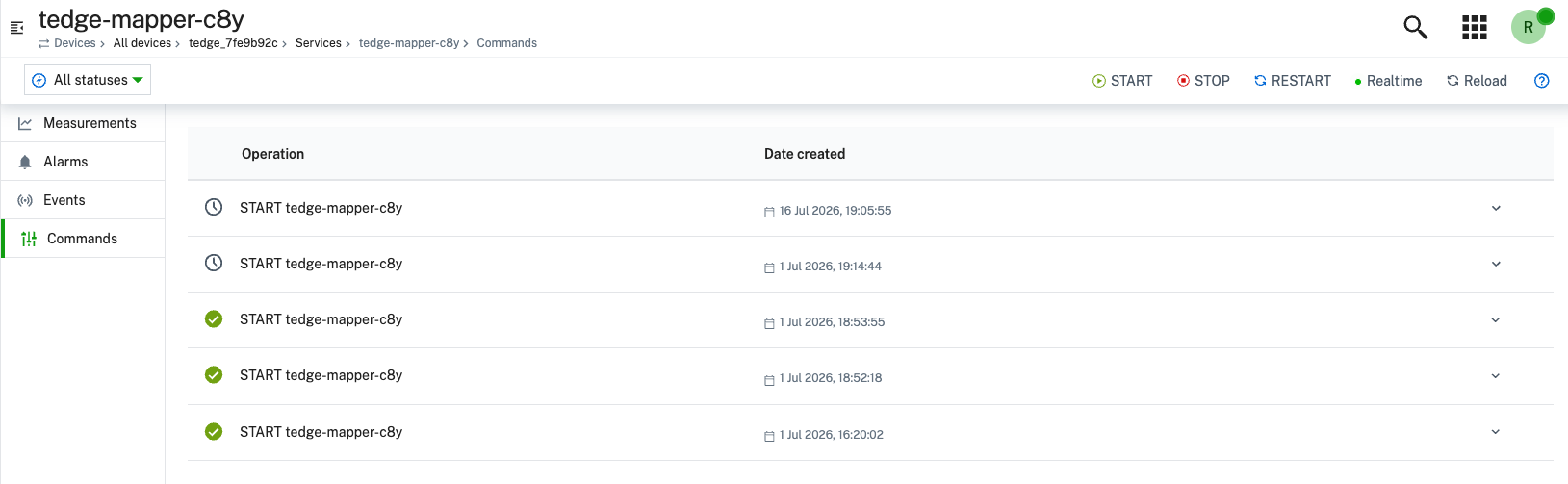Click the calendar icon next to 1 Jul 2026, 19:14:44
The width and height of the screenshot is (1568, 484).
[x=769, y=267]
